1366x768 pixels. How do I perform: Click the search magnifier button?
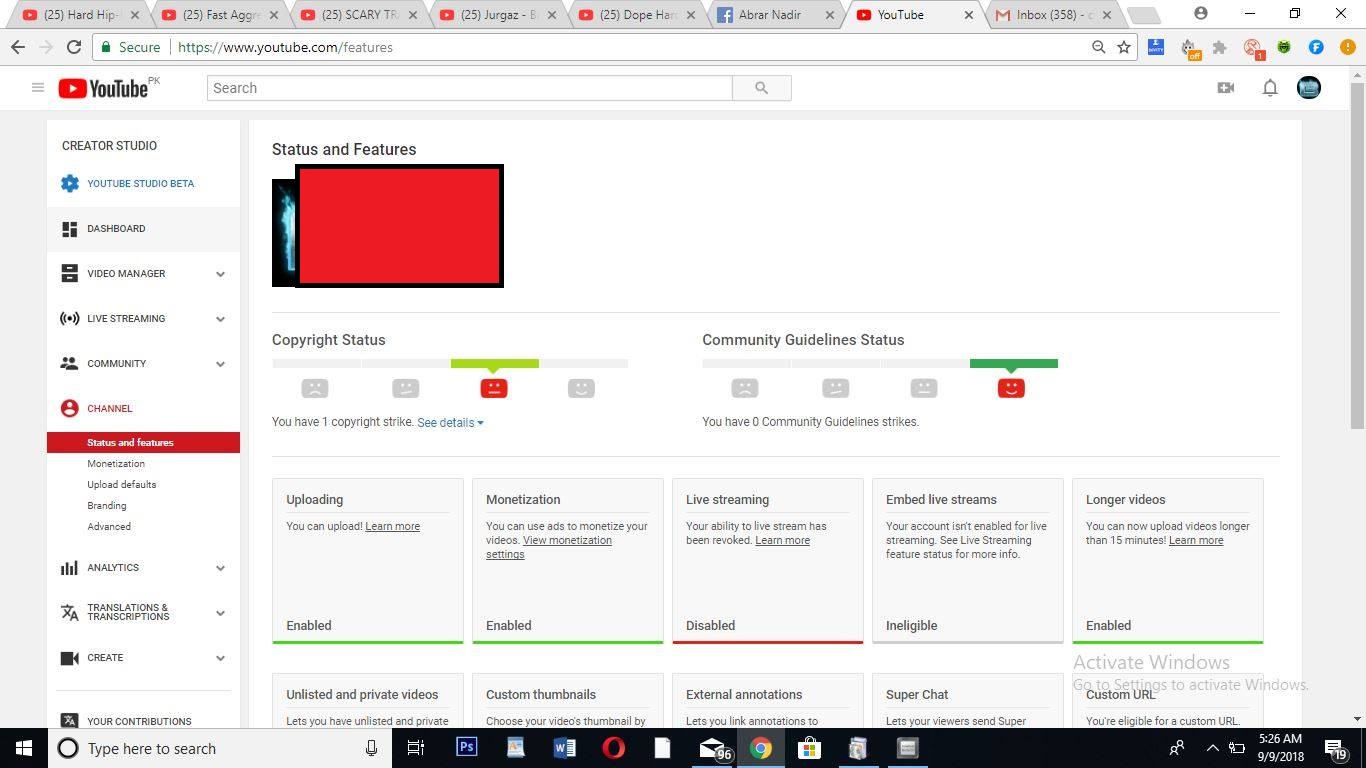761,88
